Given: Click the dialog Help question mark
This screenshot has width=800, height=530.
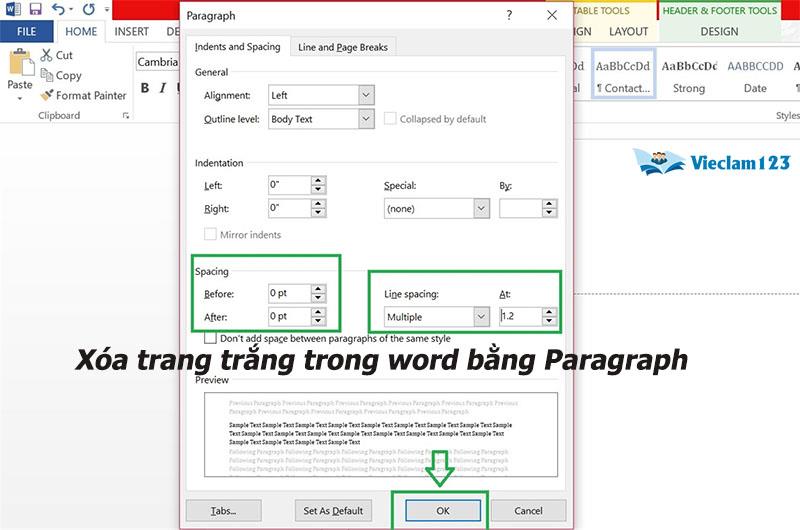Looking at the screenshot, I should (509, 15).
